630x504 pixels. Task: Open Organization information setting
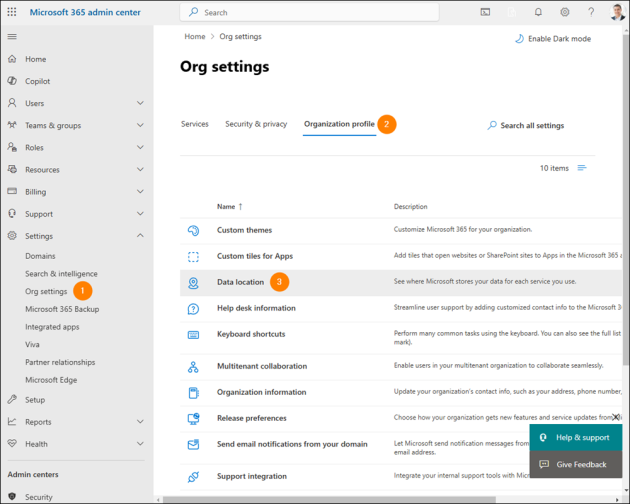(262, 392)
